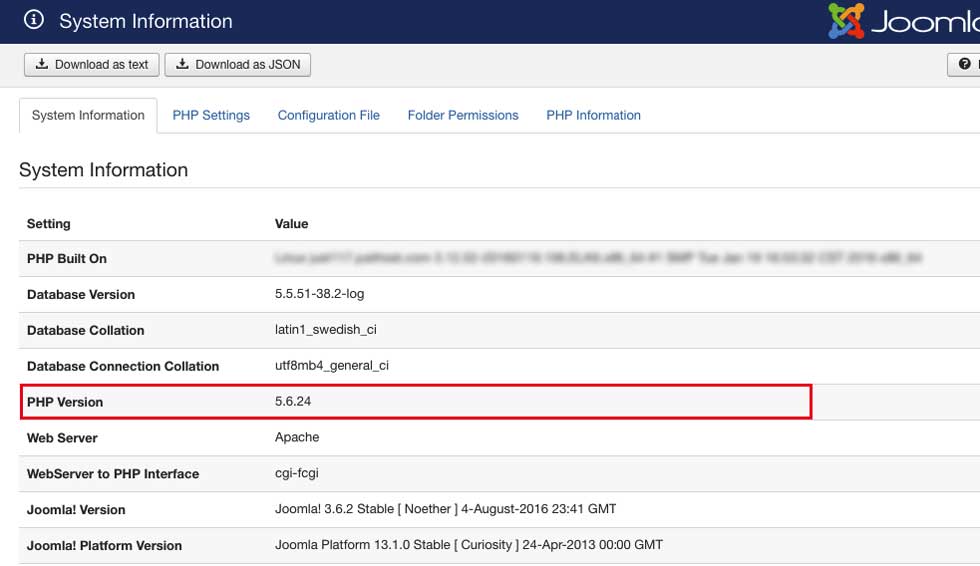Click the Joomla logo
980x566 pixels.
[904, 21]
